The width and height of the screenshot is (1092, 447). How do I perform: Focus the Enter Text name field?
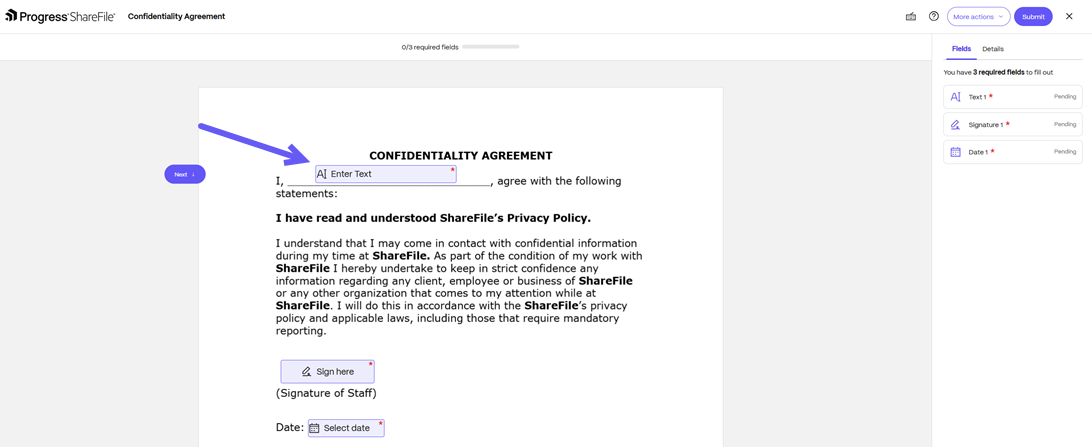pos(386,174)
